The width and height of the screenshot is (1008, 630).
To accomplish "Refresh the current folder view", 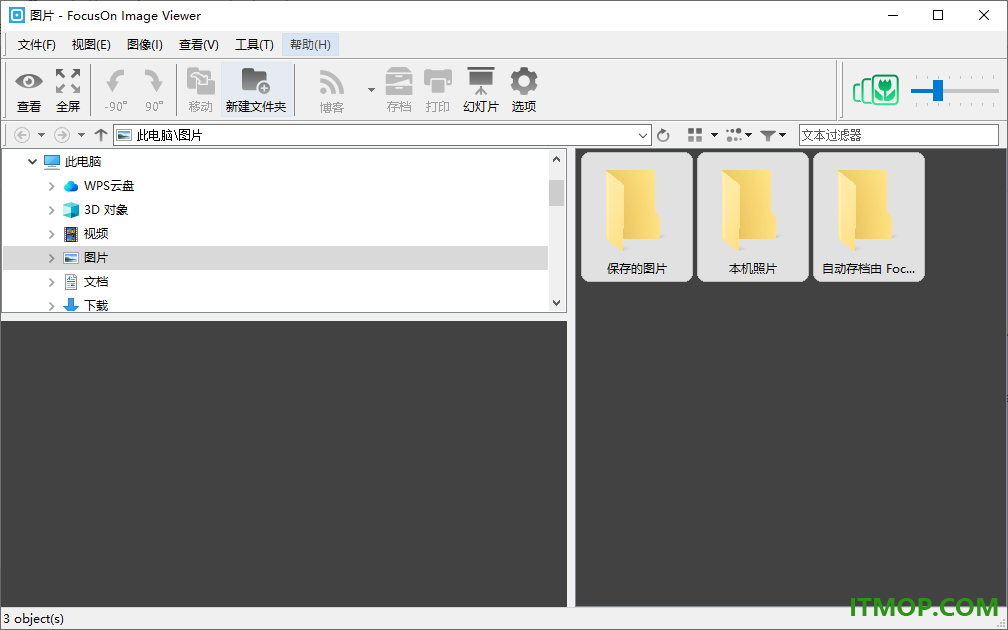I will point(663,135).
